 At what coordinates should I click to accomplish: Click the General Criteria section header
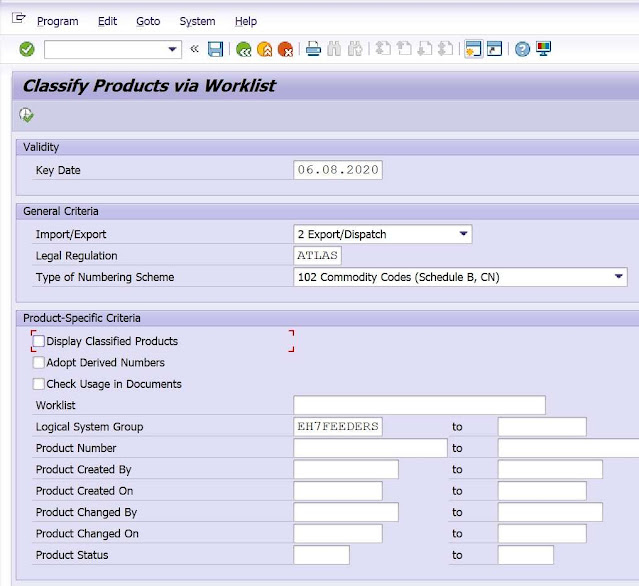tap(328, 211)
